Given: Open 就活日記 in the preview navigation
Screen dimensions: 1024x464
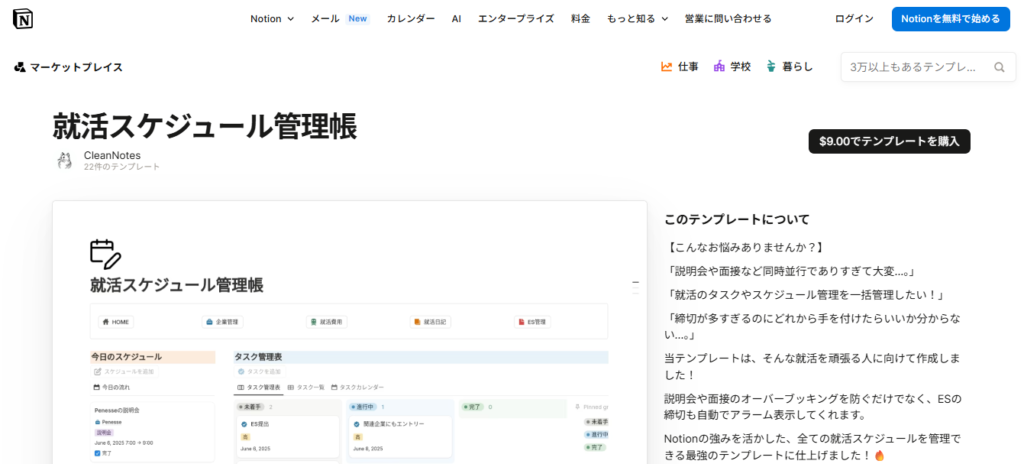Looking at the screenshot, I should coord(431,322).
